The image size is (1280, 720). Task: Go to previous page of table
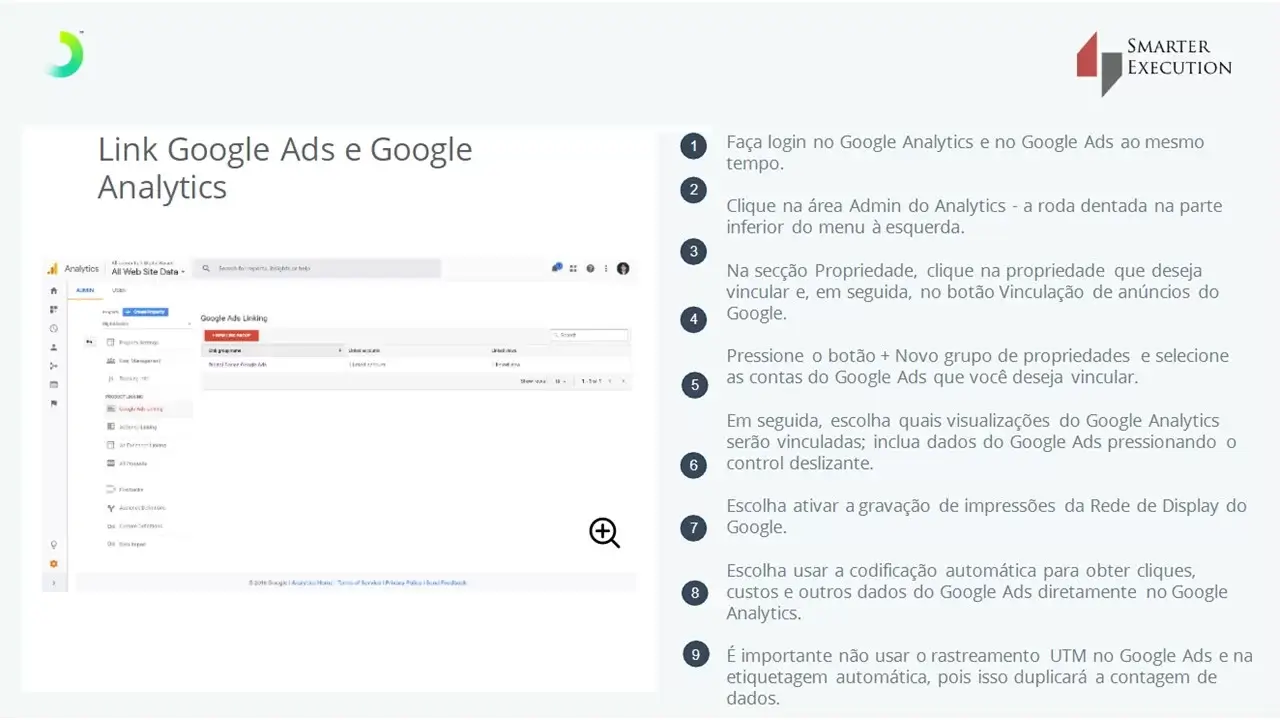(x=611, y=381)
